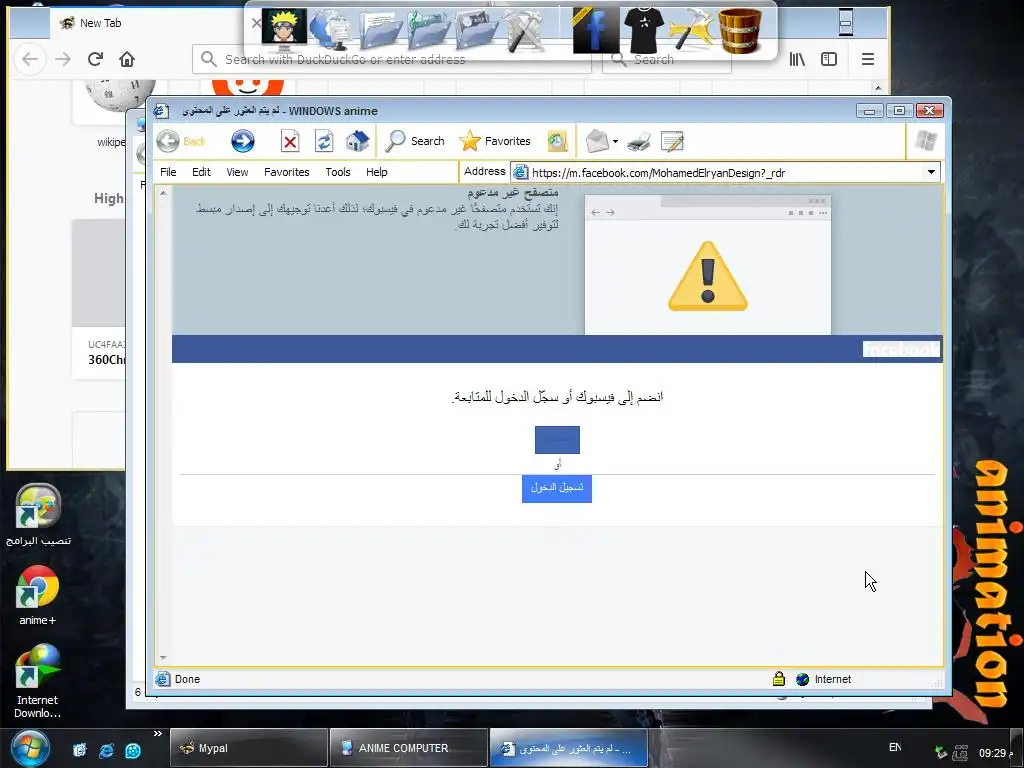Screen dimensions: 1024x768
Task: Open the pictures folder dock icon
Action: click(477, 31)
